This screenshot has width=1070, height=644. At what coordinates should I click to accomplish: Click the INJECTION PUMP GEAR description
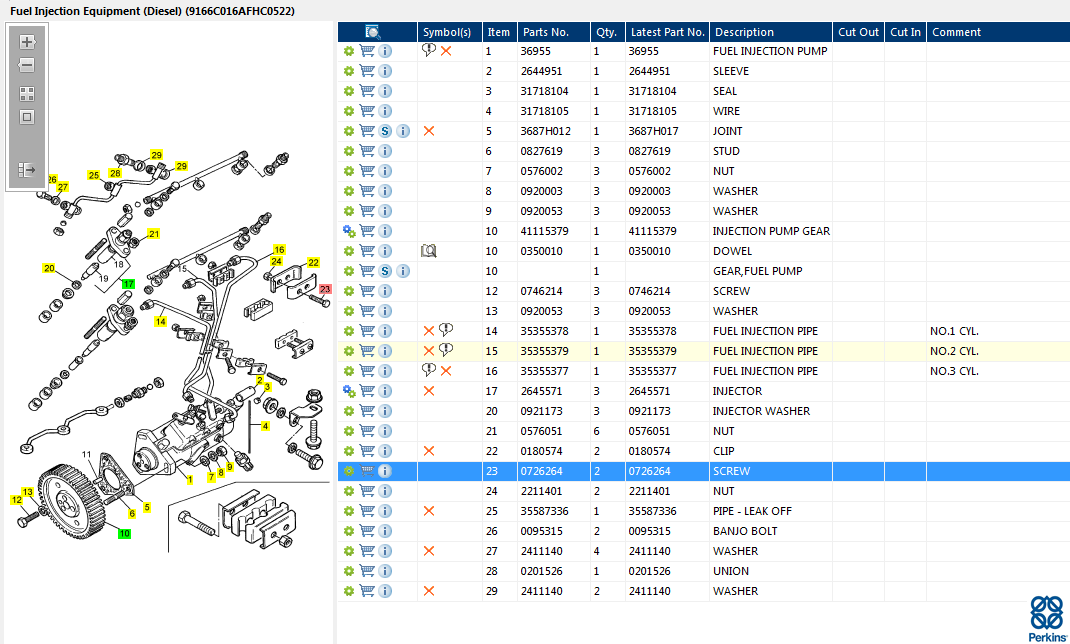point(771,231)
